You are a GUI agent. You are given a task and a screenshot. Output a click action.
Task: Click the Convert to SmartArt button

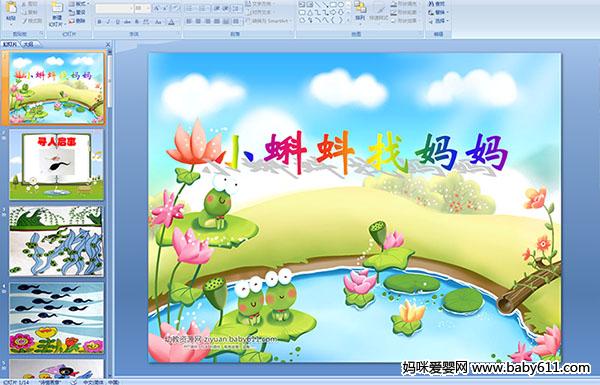click(269, 21)
